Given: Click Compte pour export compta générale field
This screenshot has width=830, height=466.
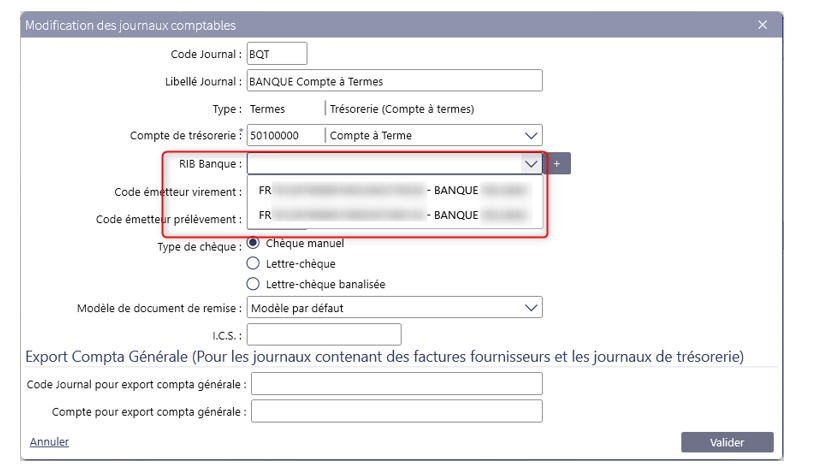Looking at the screenshot, I should click(397, 411).
